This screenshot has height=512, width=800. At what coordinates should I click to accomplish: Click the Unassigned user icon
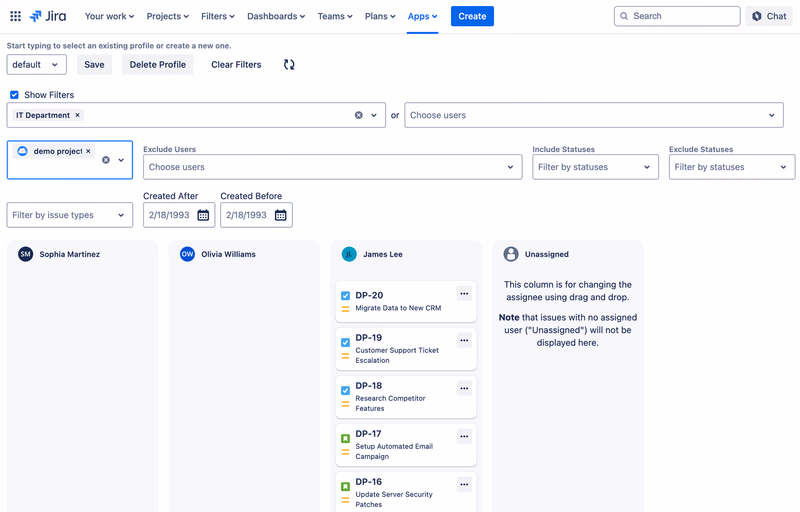511,254
